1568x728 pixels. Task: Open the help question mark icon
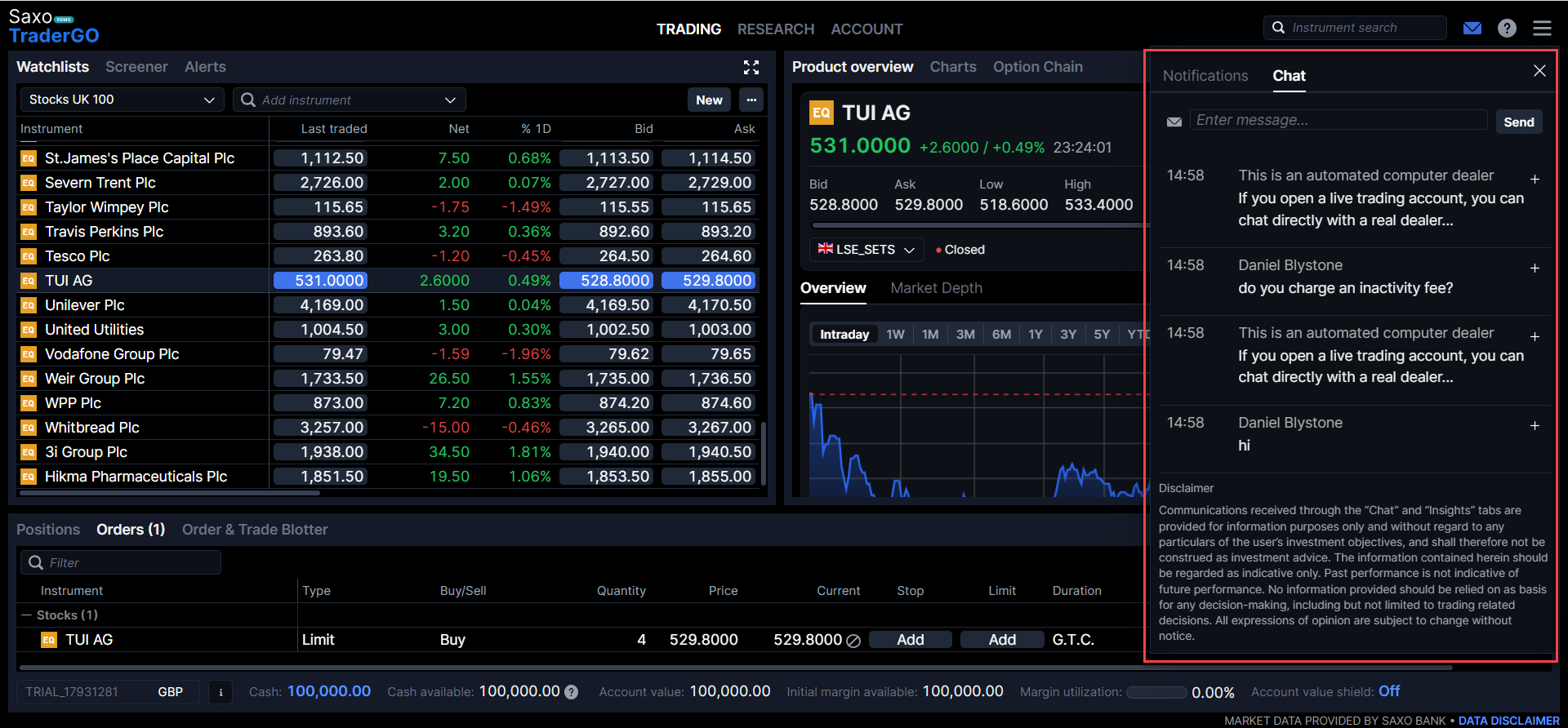[1507, 29]
